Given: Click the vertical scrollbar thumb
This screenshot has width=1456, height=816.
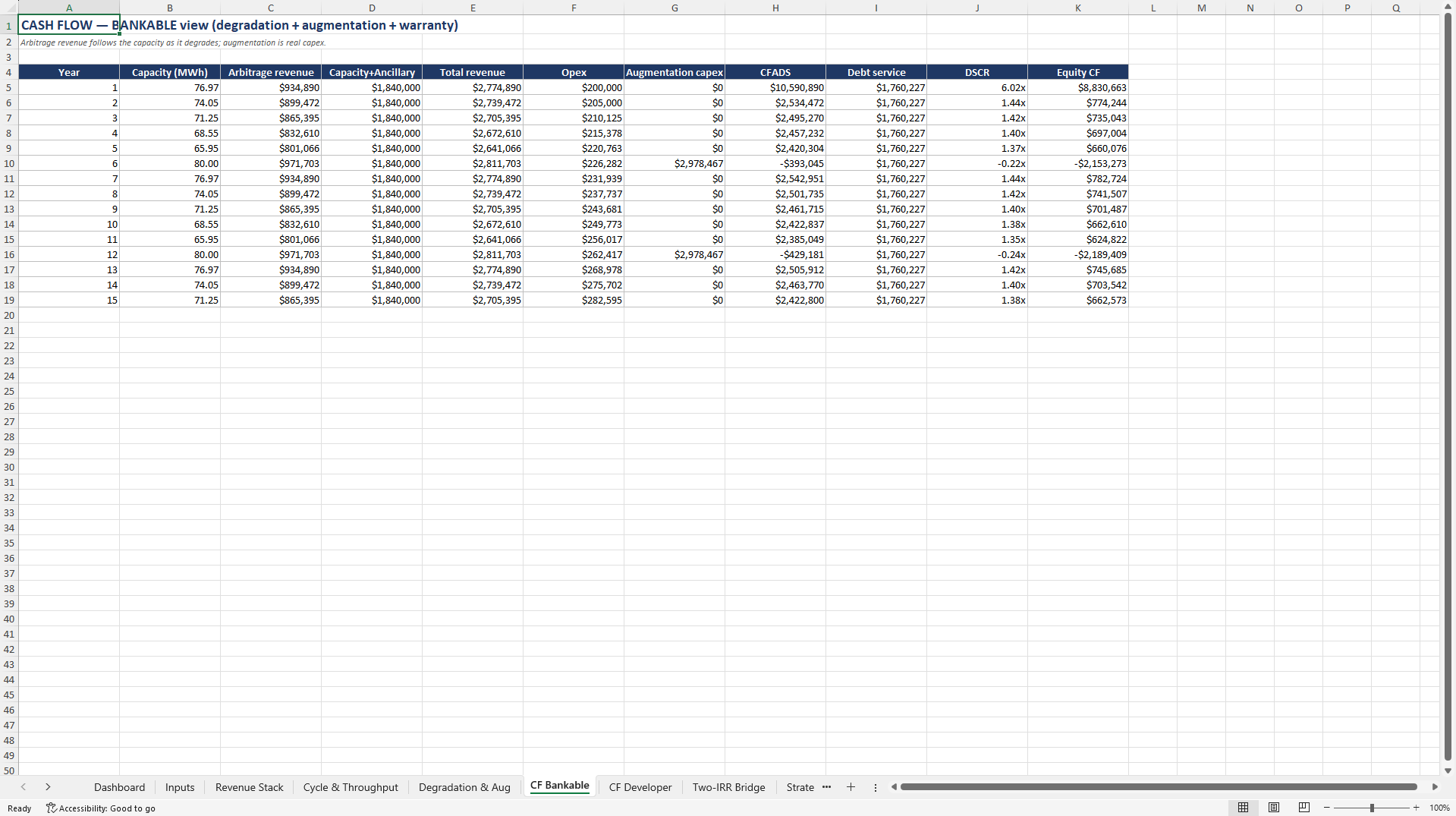Looking at the screenshot, I should [1448, 387].
